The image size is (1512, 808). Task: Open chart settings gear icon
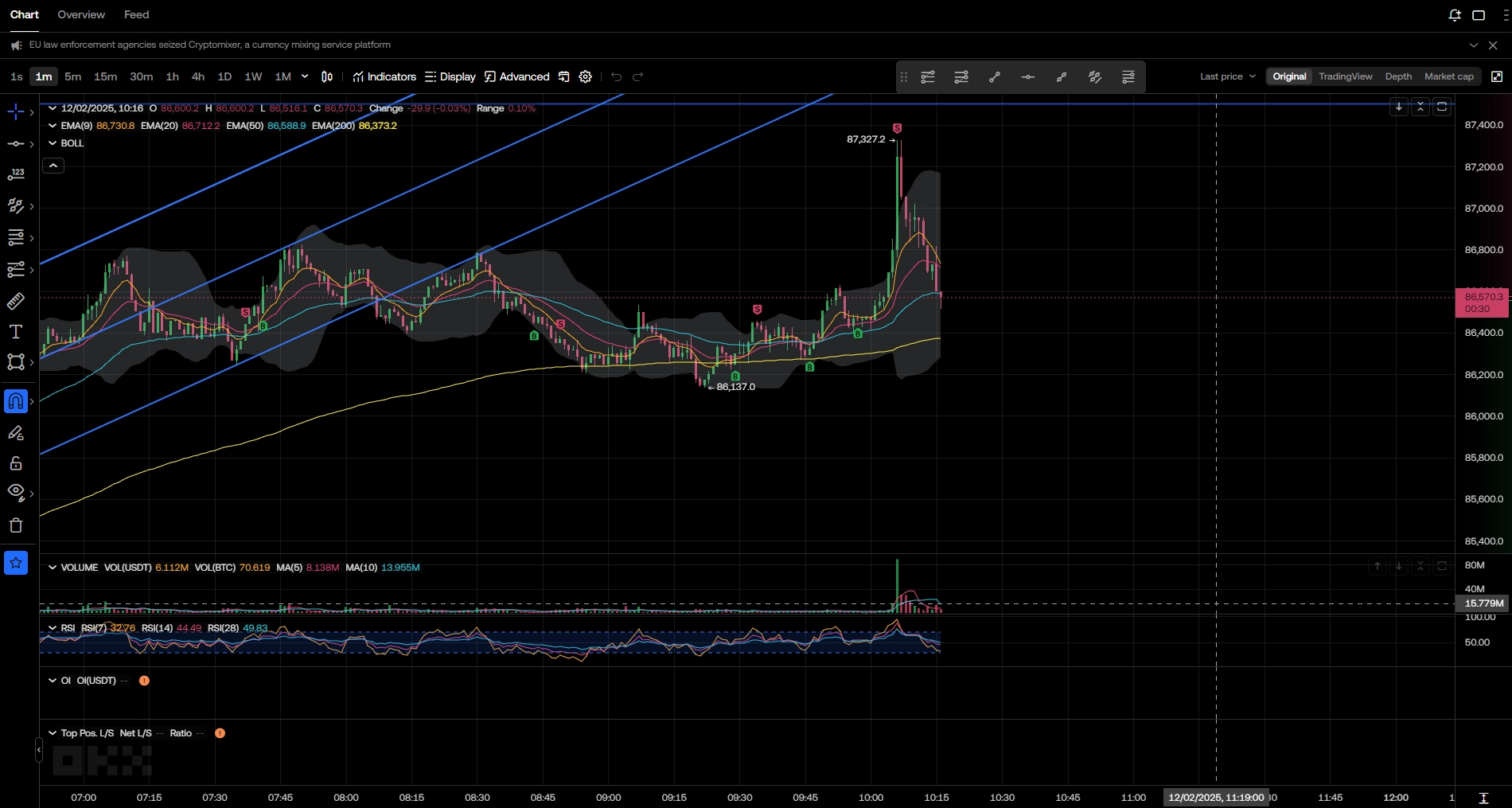[585, 77]
